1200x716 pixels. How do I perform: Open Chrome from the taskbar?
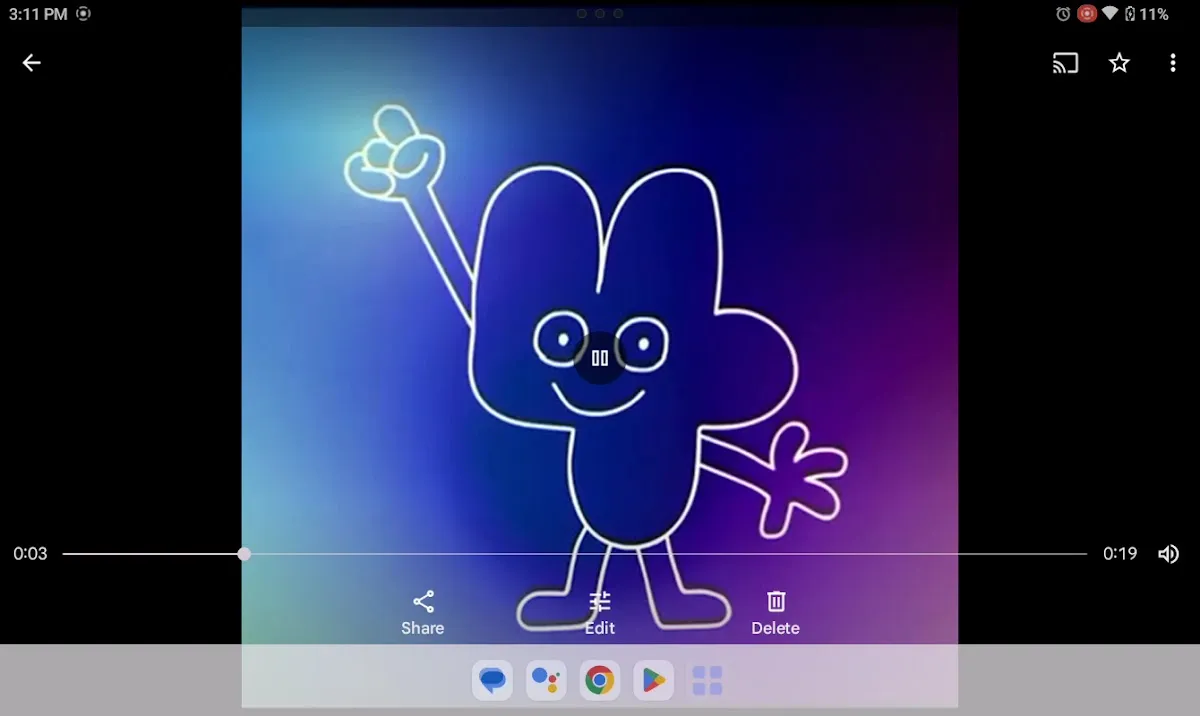pos(600,681)
